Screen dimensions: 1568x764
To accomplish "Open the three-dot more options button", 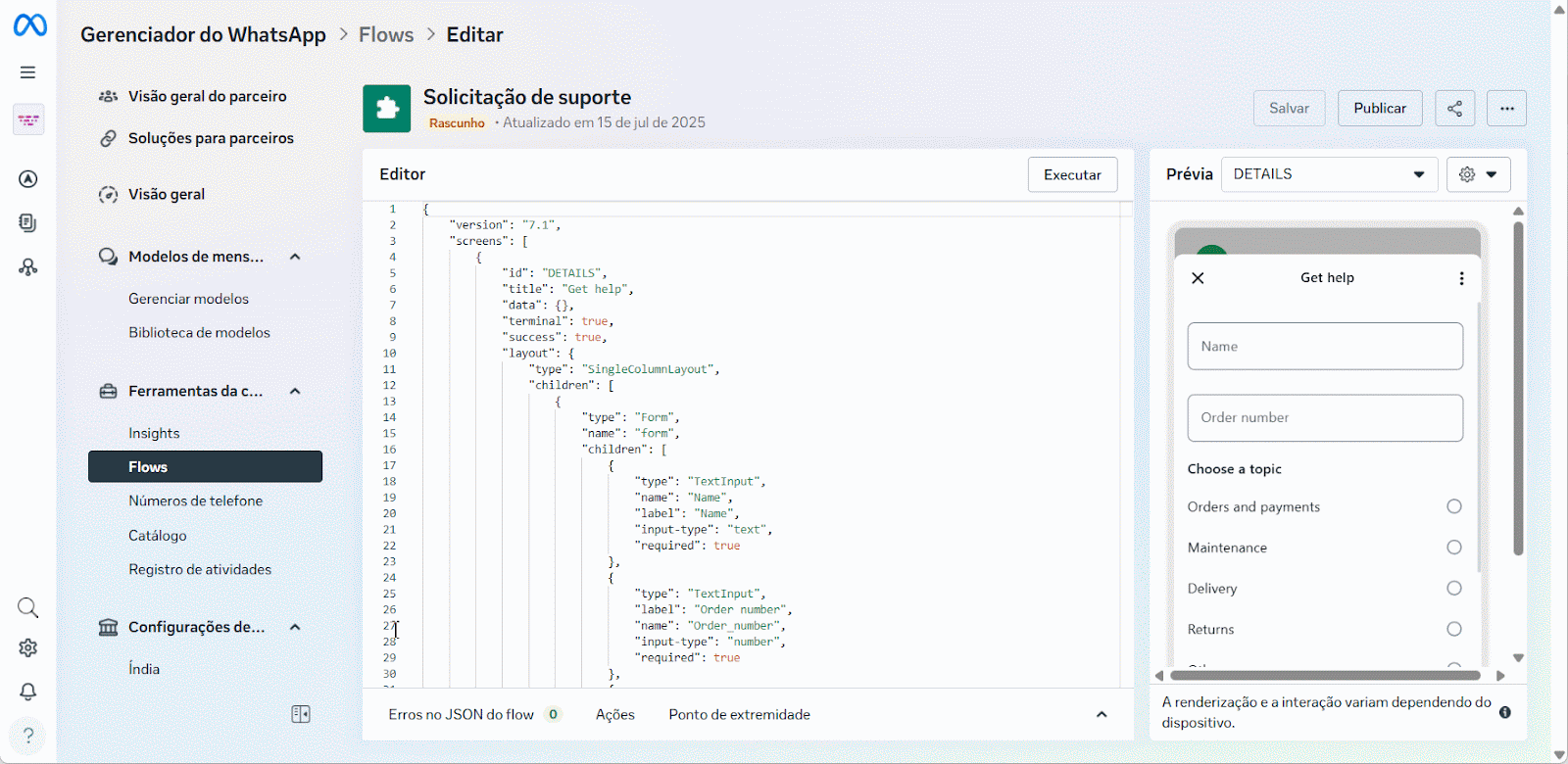I will coord(1507,109).
